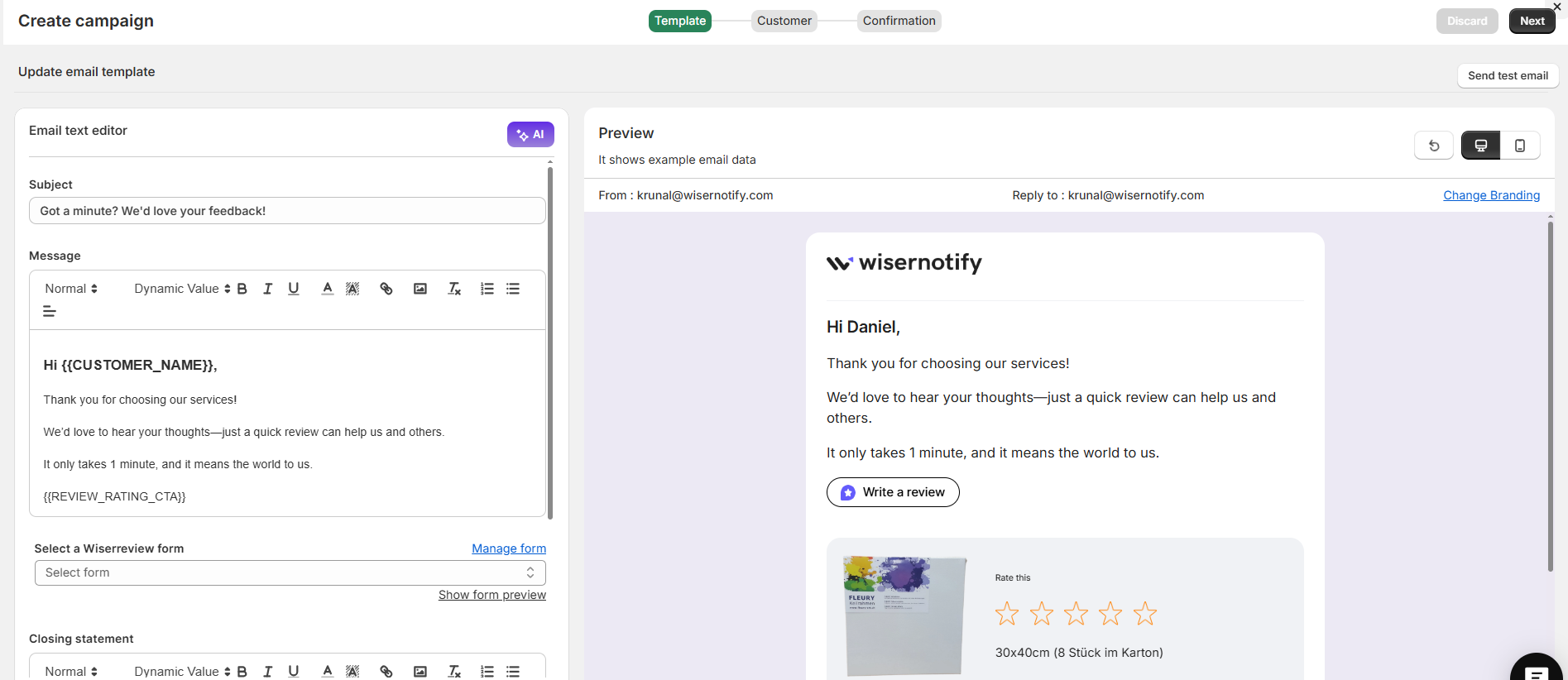Expand the Select form dropdown
Image resolution: width=1568 pixels, height=680 pixels.
290,572
